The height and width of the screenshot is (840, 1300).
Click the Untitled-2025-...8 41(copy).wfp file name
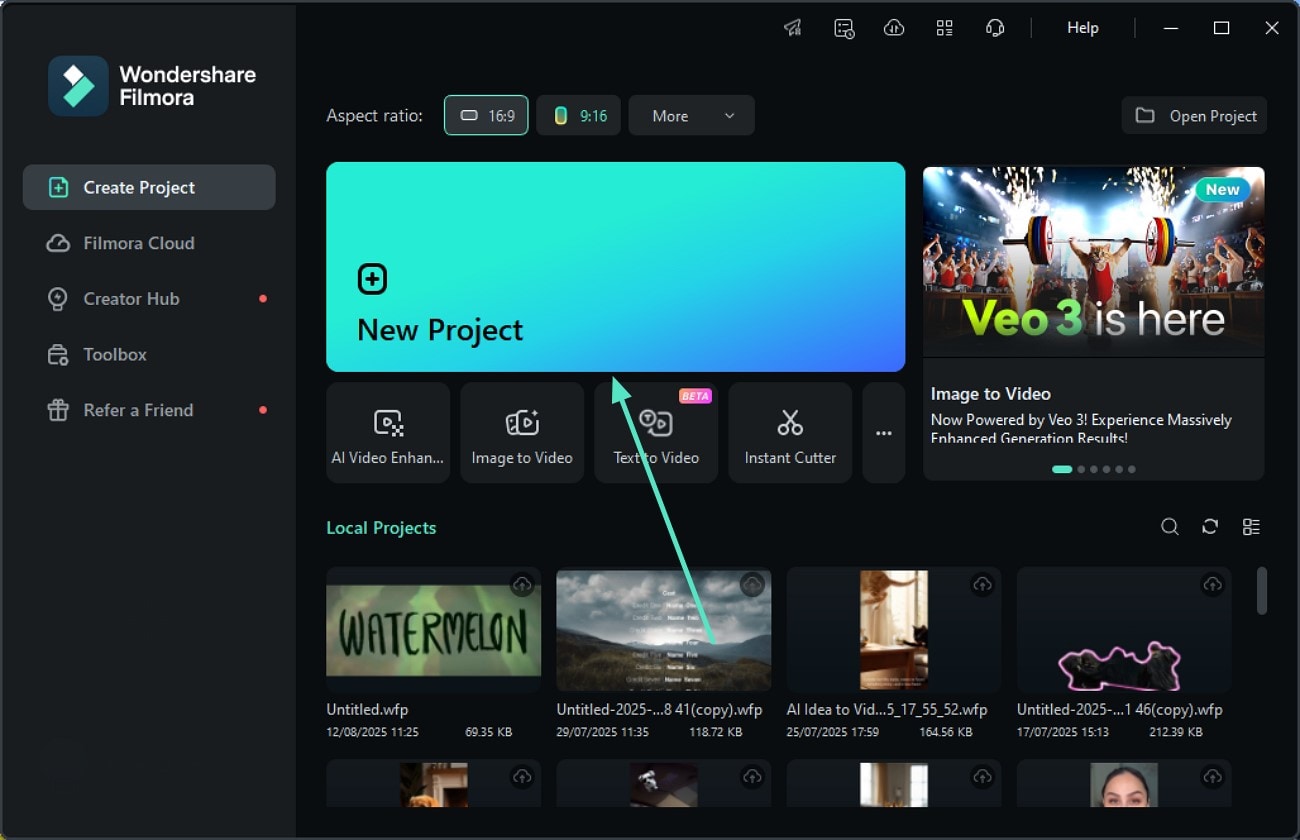pos(659,709)
